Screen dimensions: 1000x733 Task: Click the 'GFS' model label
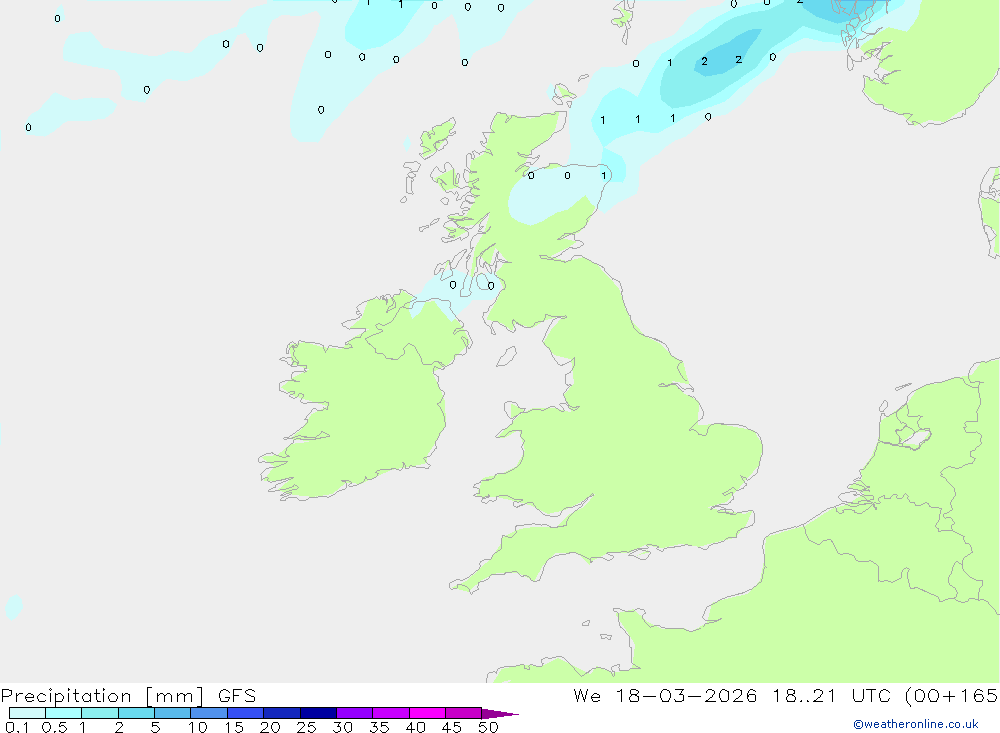(237, 696)
